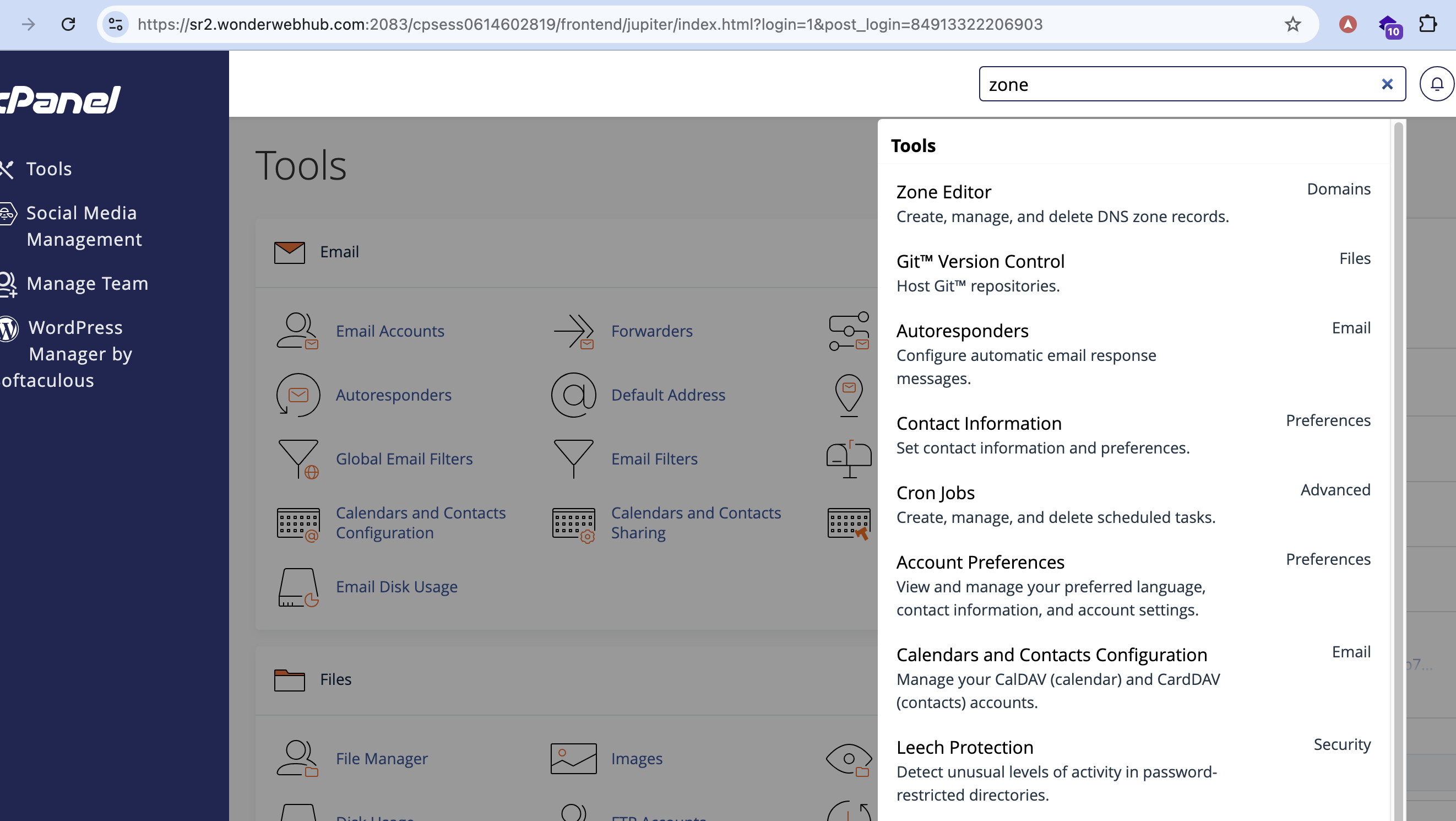Collapse the Email section header

[x=339, y=252]
